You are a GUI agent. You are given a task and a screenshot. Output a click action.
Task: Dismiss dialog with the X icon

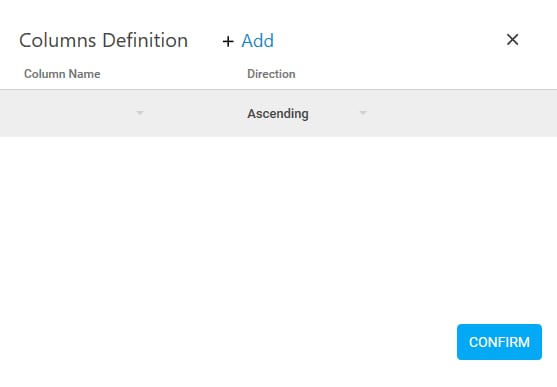coord(512,39)
